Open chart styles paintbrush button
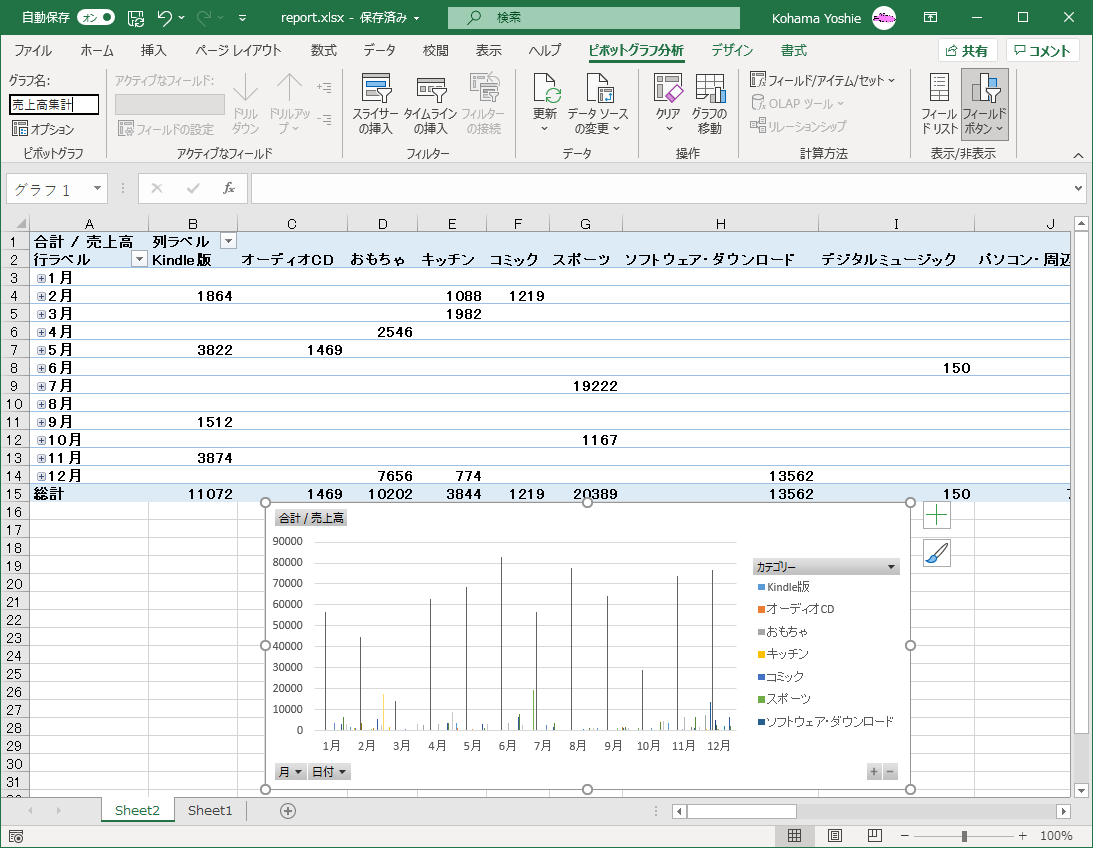The image size is (1093, 848). click(x=937, y=553)
